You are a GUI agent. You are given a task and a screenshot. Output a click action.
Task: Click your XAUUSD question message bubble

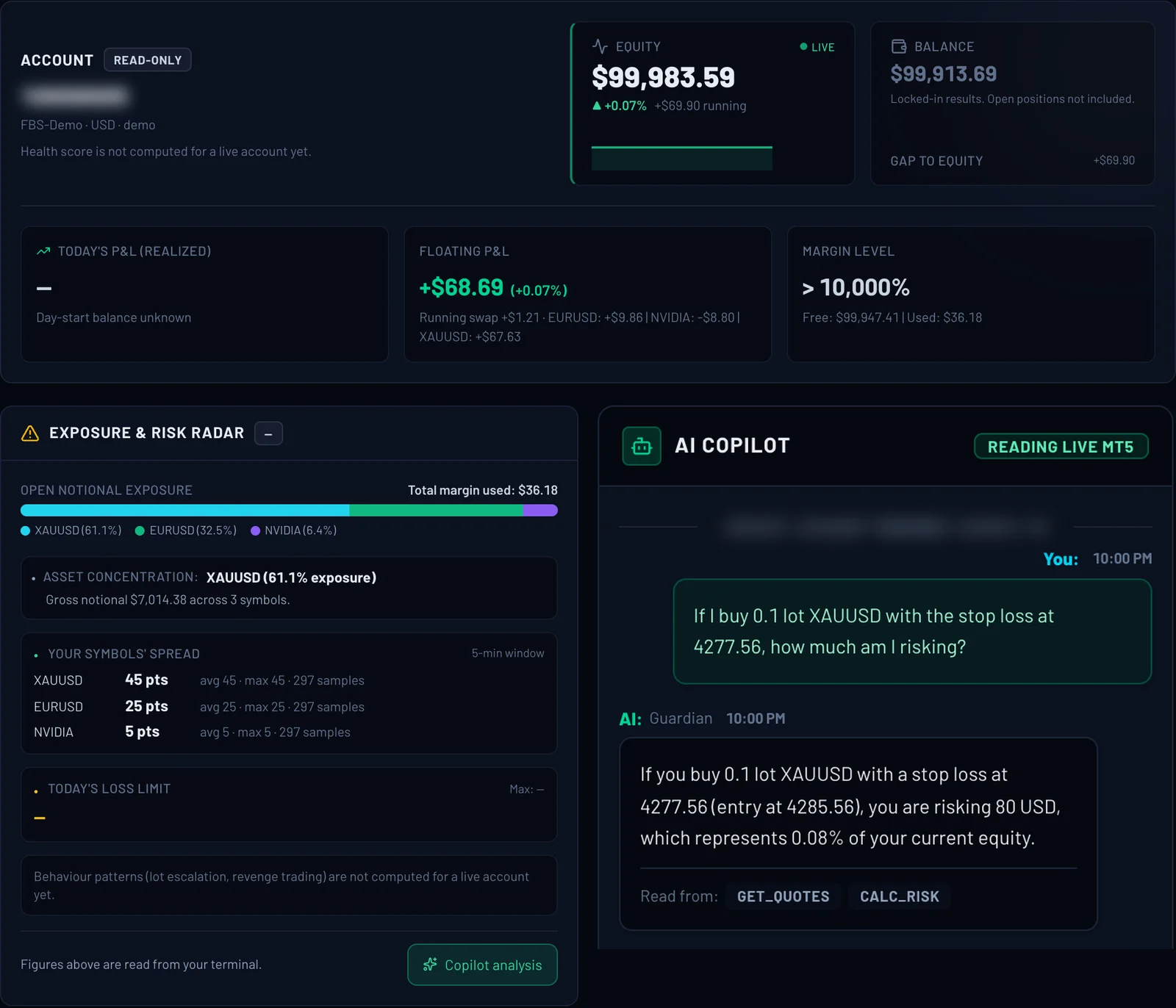[912, 632]
